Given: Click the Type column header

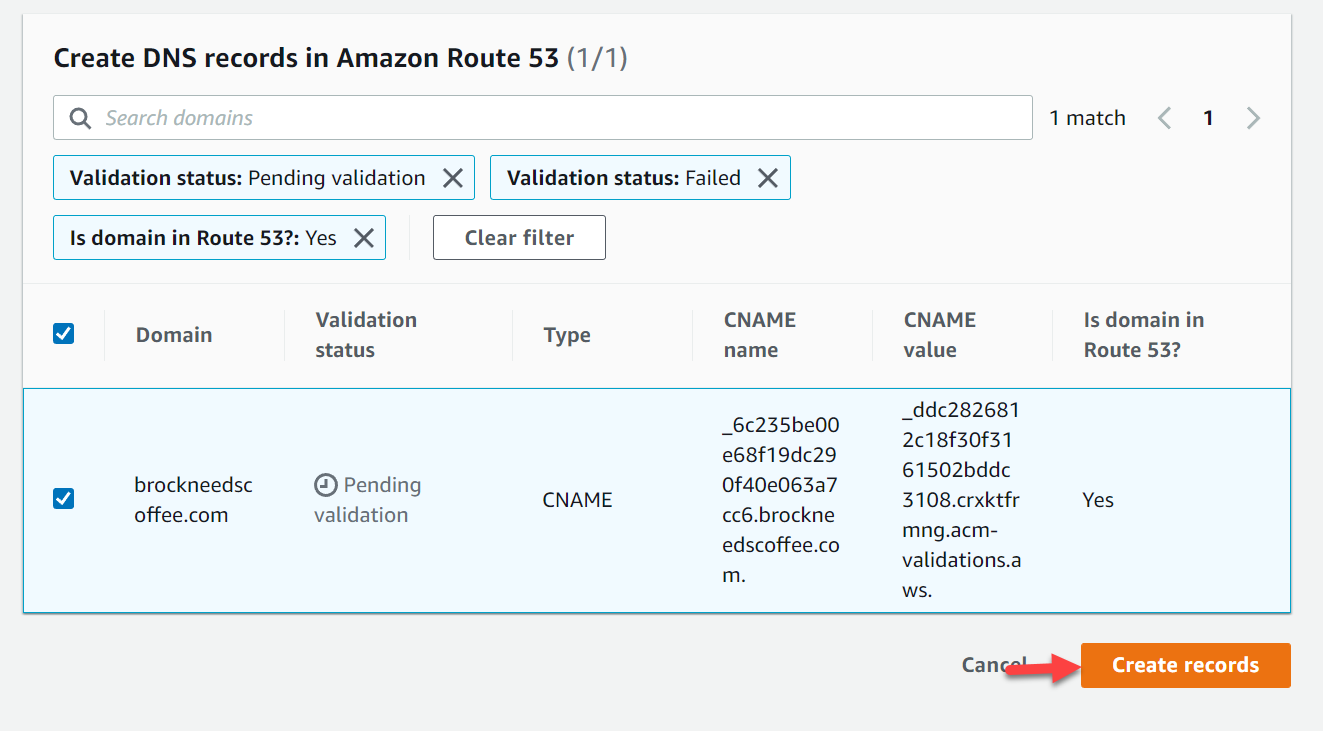Looking at the screenshot, I should (x=567, y=335).
